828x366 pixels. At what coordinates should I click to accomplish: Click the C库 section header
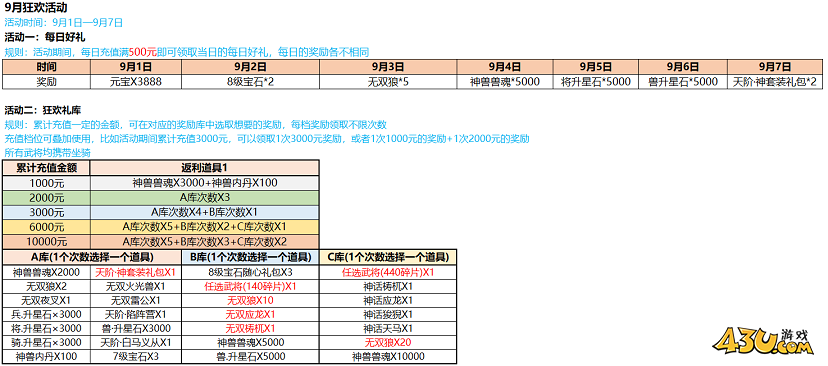(388, 257)
